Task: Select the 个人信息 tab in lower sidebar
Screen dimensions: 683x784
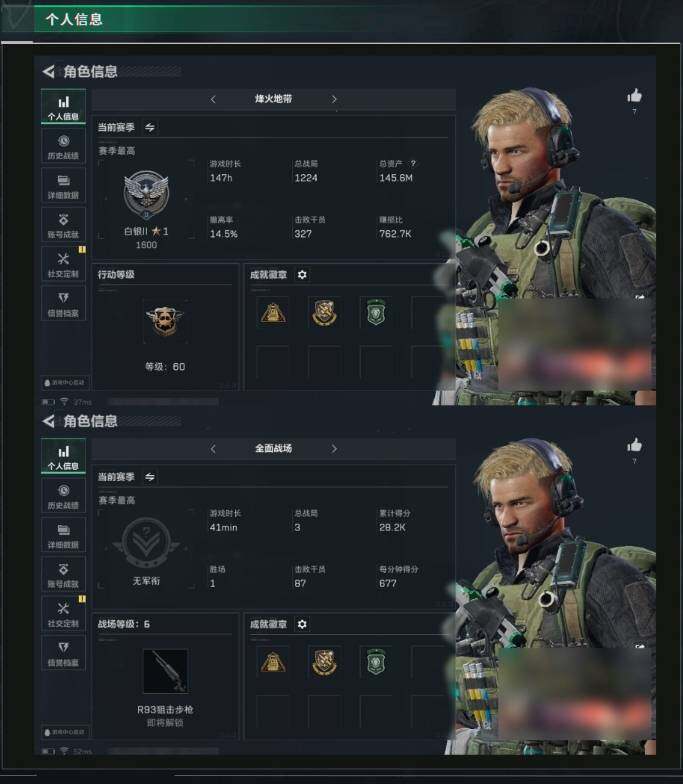Action: click(x=64, y=456)
